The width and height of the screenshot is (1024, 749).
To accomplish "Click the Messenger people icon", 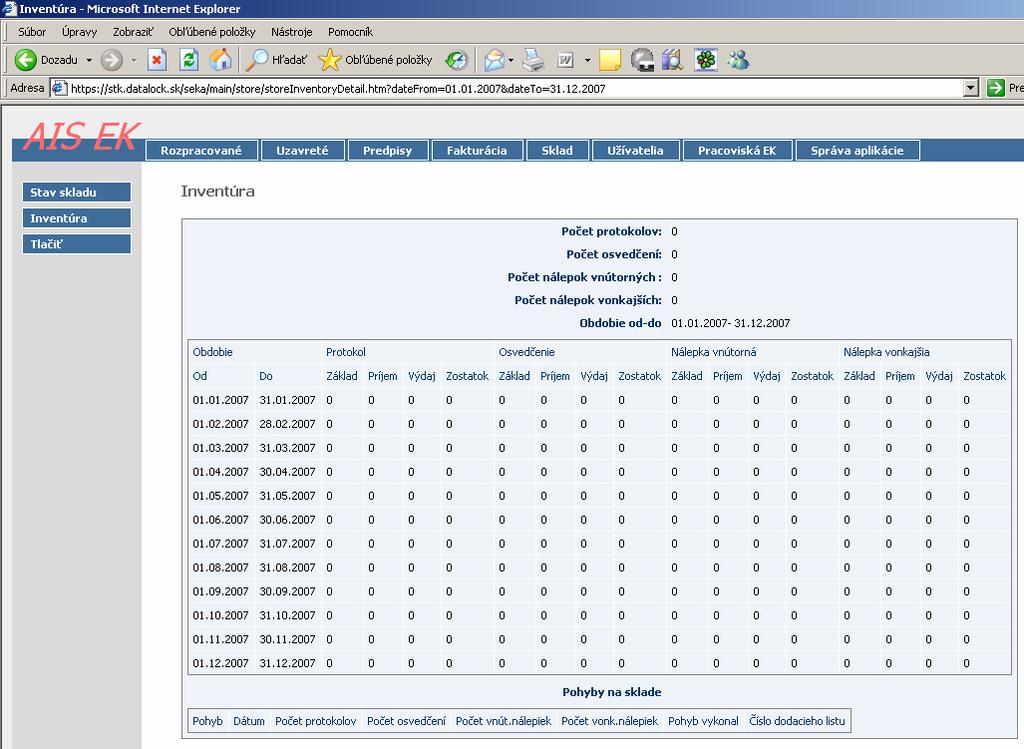I will click(739, 60).
